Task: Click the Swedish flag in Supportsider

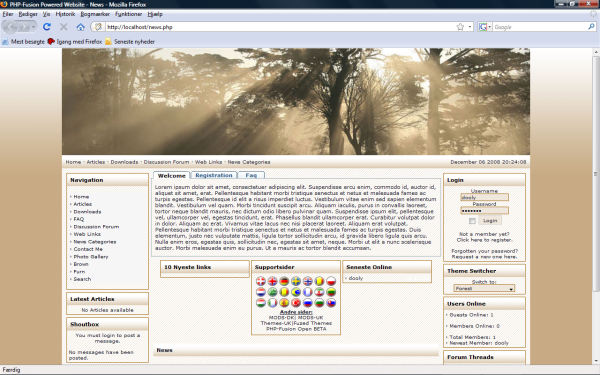Action: [x=296, y=281]
